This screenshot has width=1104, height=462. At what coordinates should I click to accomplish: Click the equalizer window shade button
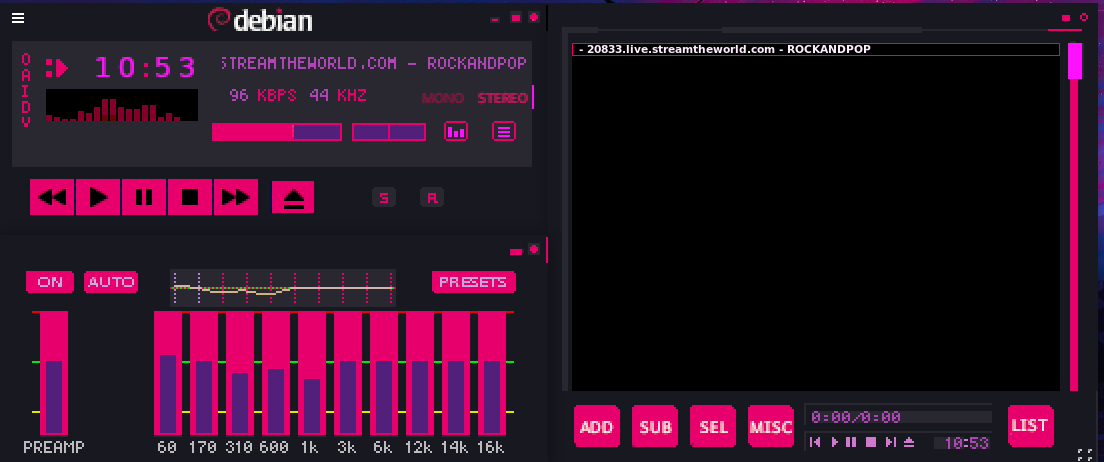click(516, 251)
